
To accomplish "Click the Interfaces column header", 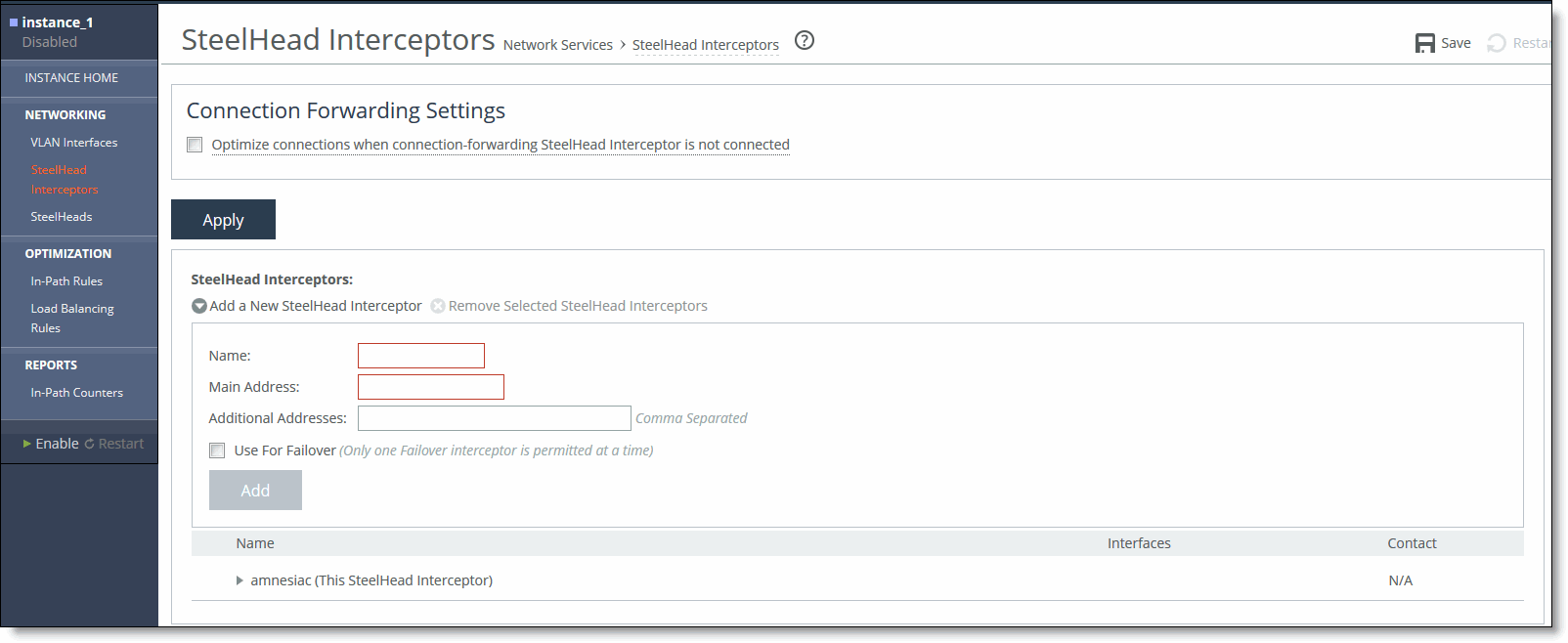I will click(1139, 543).
